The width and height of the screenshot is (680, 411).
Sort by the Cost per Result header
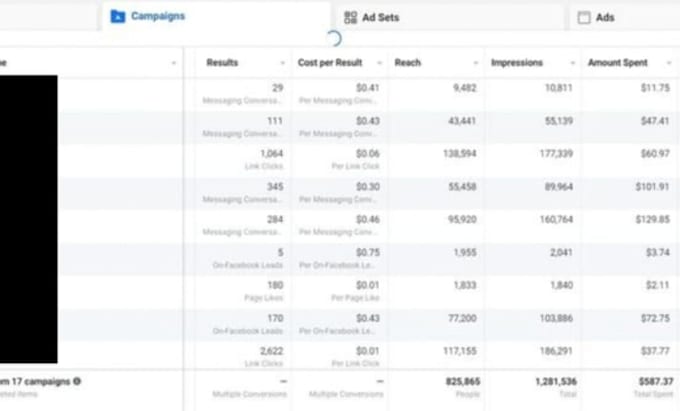(x=330, y=62)
